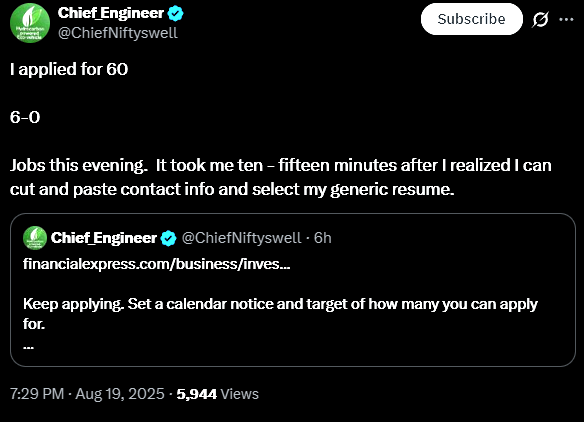Click Chief_Engineer's green profile avatar
Viewport: 584px width, 422px height.
point(30,23)
